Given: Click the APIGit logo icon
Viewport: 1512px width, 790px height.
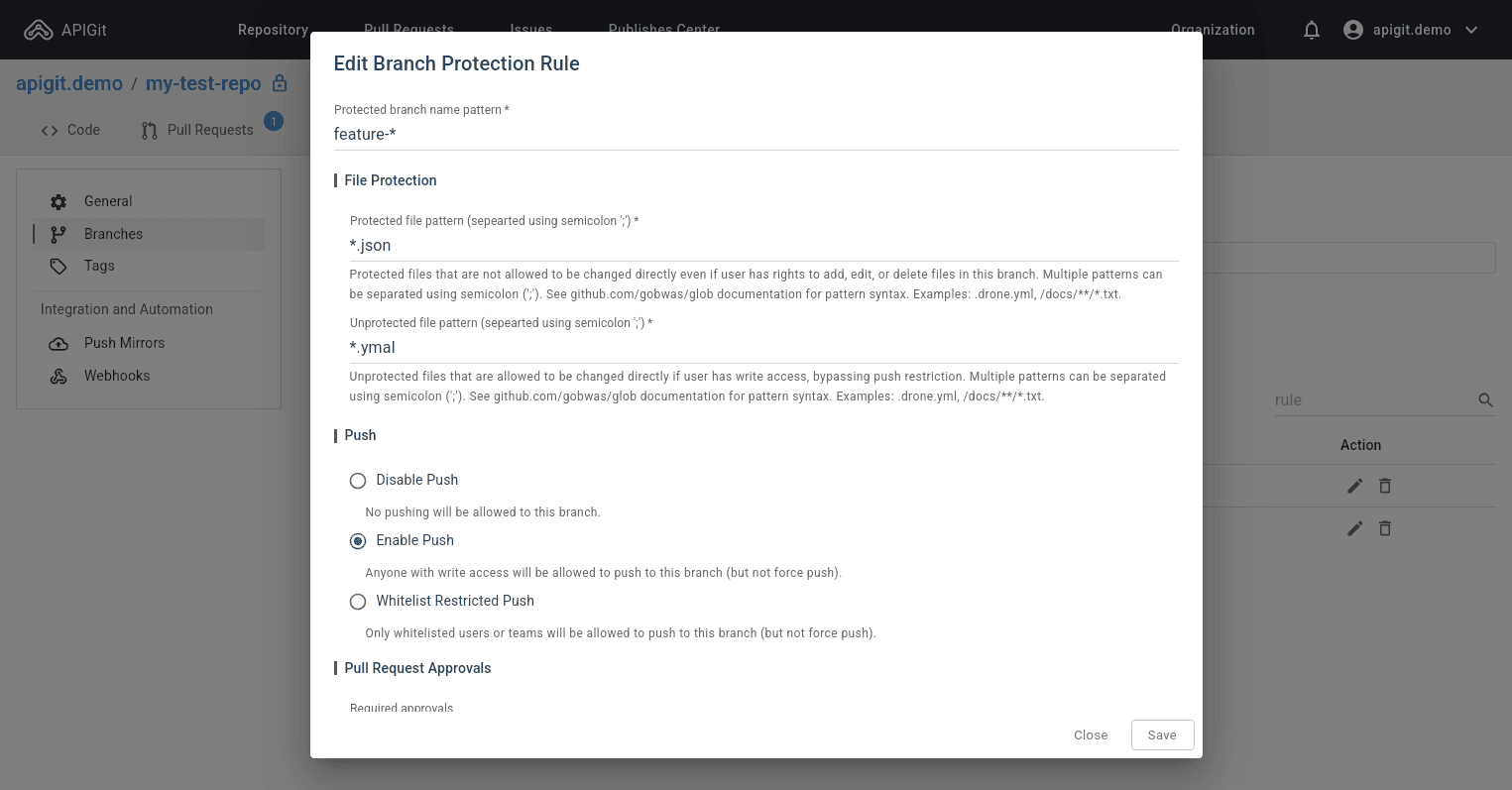Looking at the screenshot, I should coord(39,30).
